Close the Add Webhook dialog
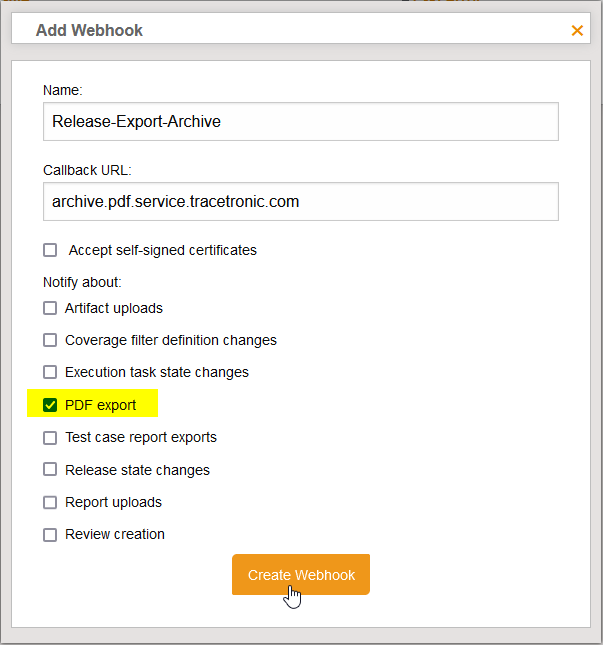The height and width of the screenshot is (645, 603). tap(577, 31)
